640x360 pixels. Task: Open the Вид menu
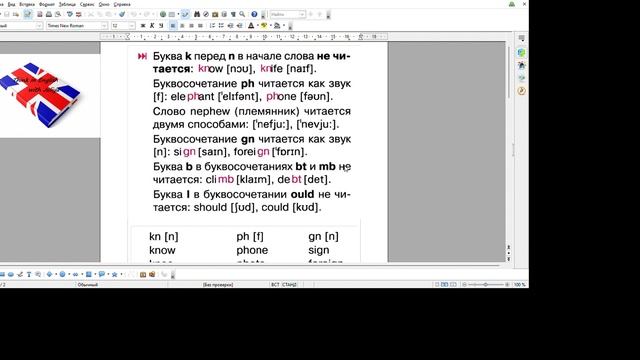pyautogui.click(x=11, y=4)
